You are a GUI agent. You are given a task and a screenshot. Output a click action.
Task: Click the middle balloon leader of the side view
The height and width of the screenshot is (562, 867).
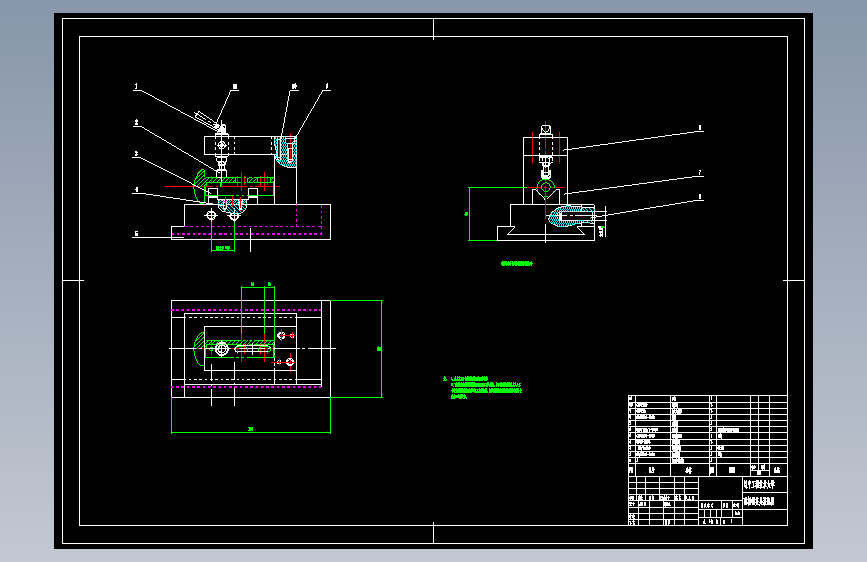(x=634, y=185)
